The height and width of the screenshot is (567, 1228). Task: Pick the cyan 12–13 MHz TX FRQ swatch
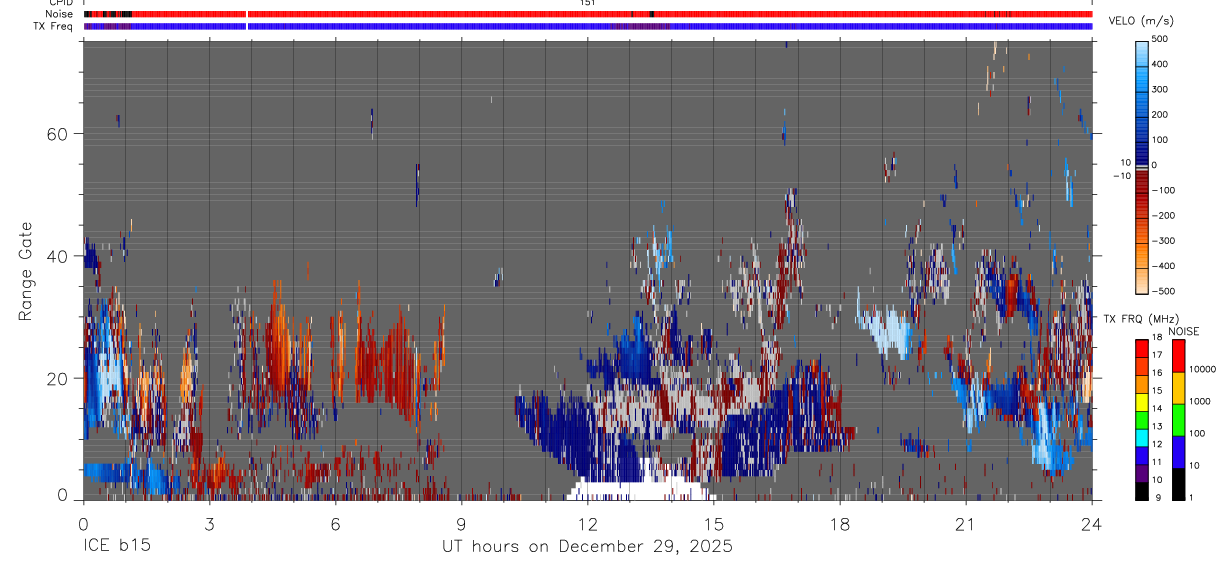pos(1142,436)
